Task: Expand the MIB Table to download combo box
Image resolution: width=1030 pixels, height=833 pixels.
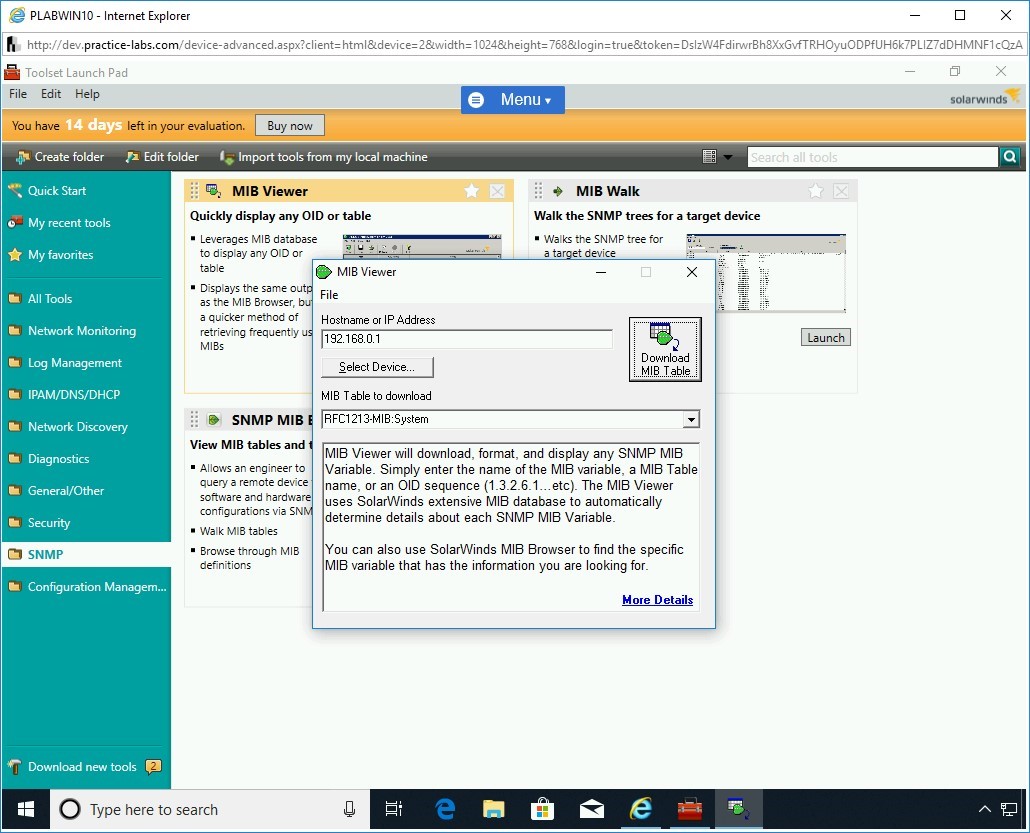Action: click(x=690, y=420)
